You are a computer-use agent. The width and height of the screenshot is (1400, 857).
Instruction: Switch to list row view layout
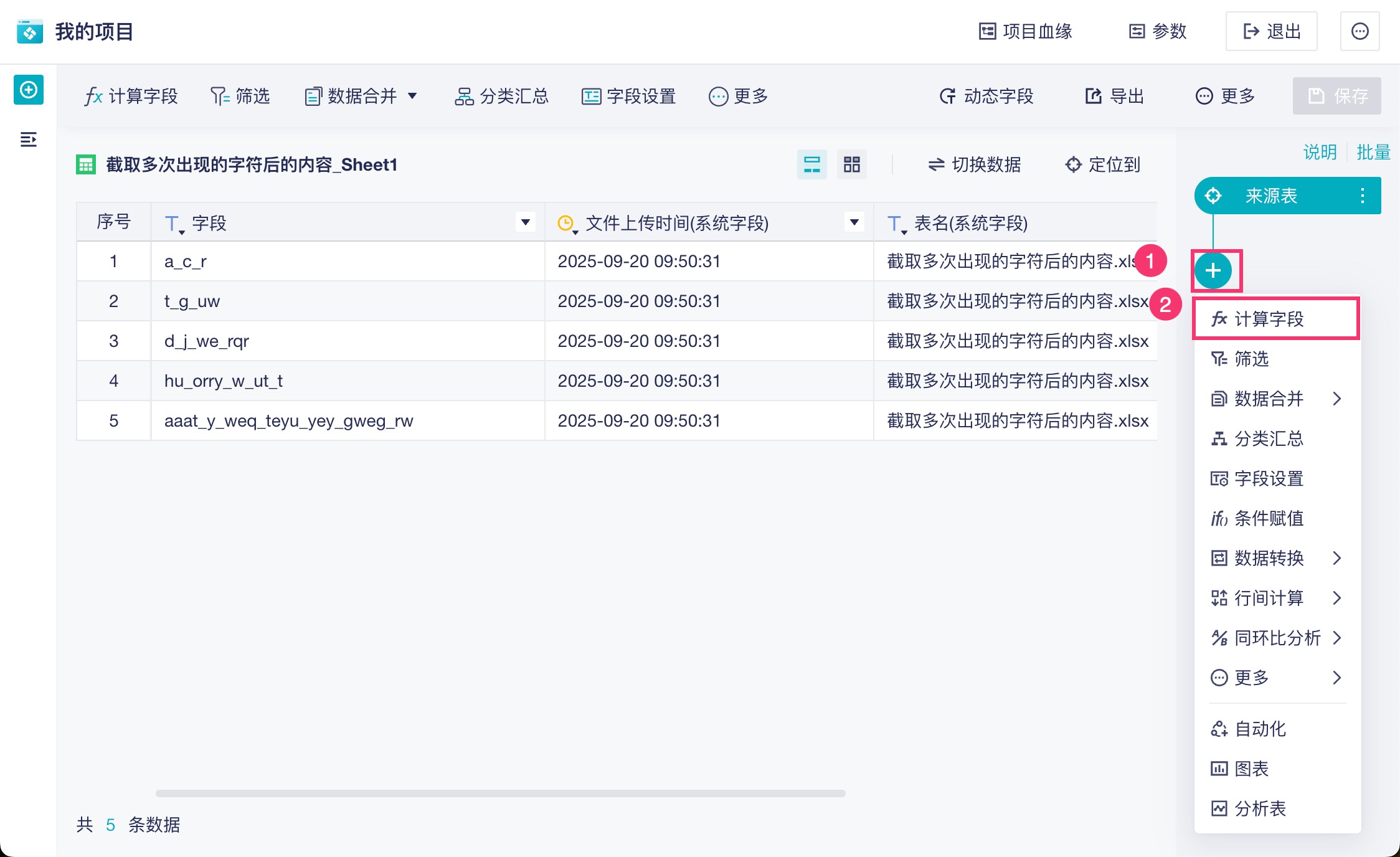point(811,164)
